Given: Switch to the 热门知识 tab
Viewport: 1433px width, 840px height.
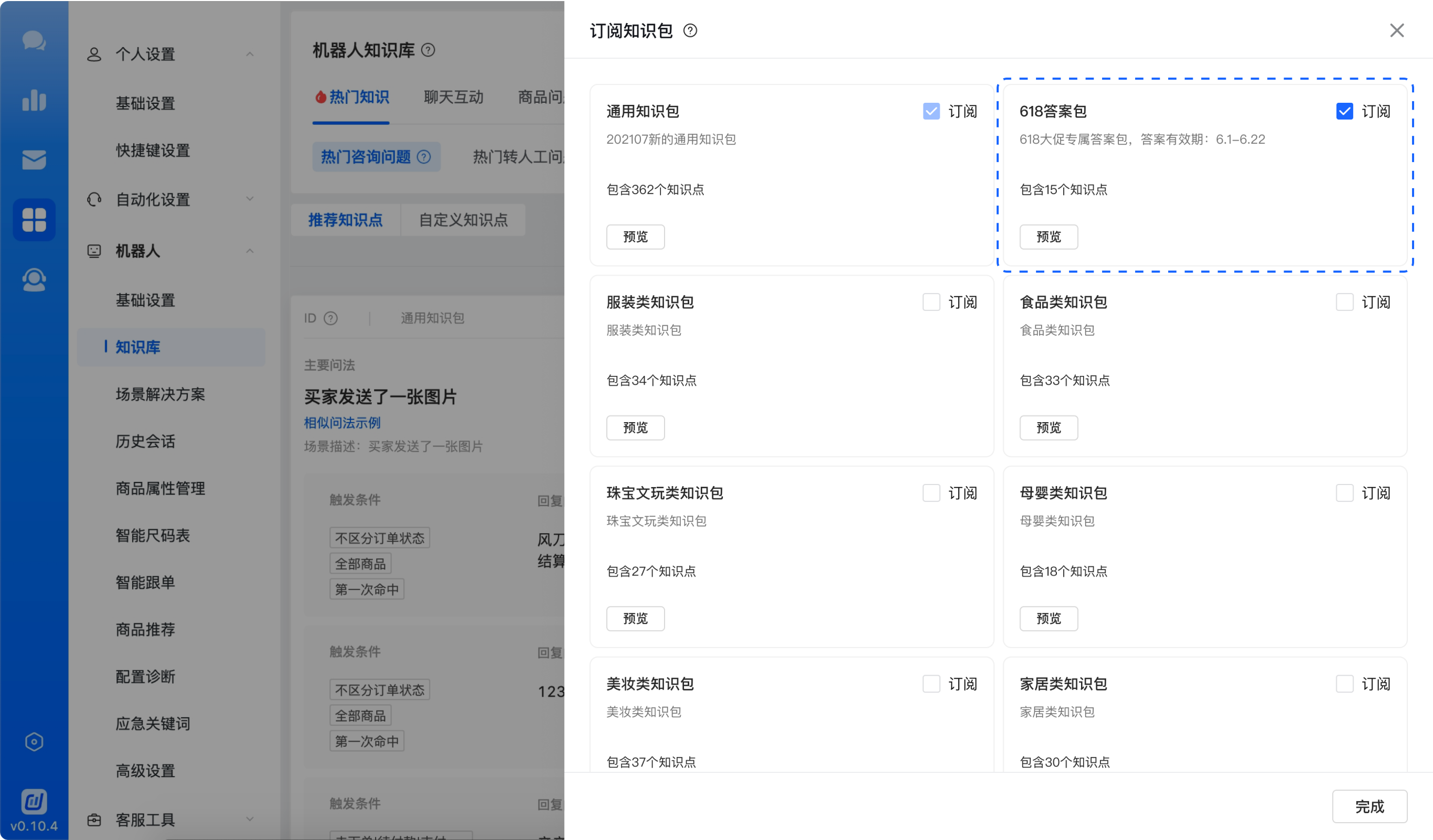Looking at the screenshot, I should click(x=351, y=97).
